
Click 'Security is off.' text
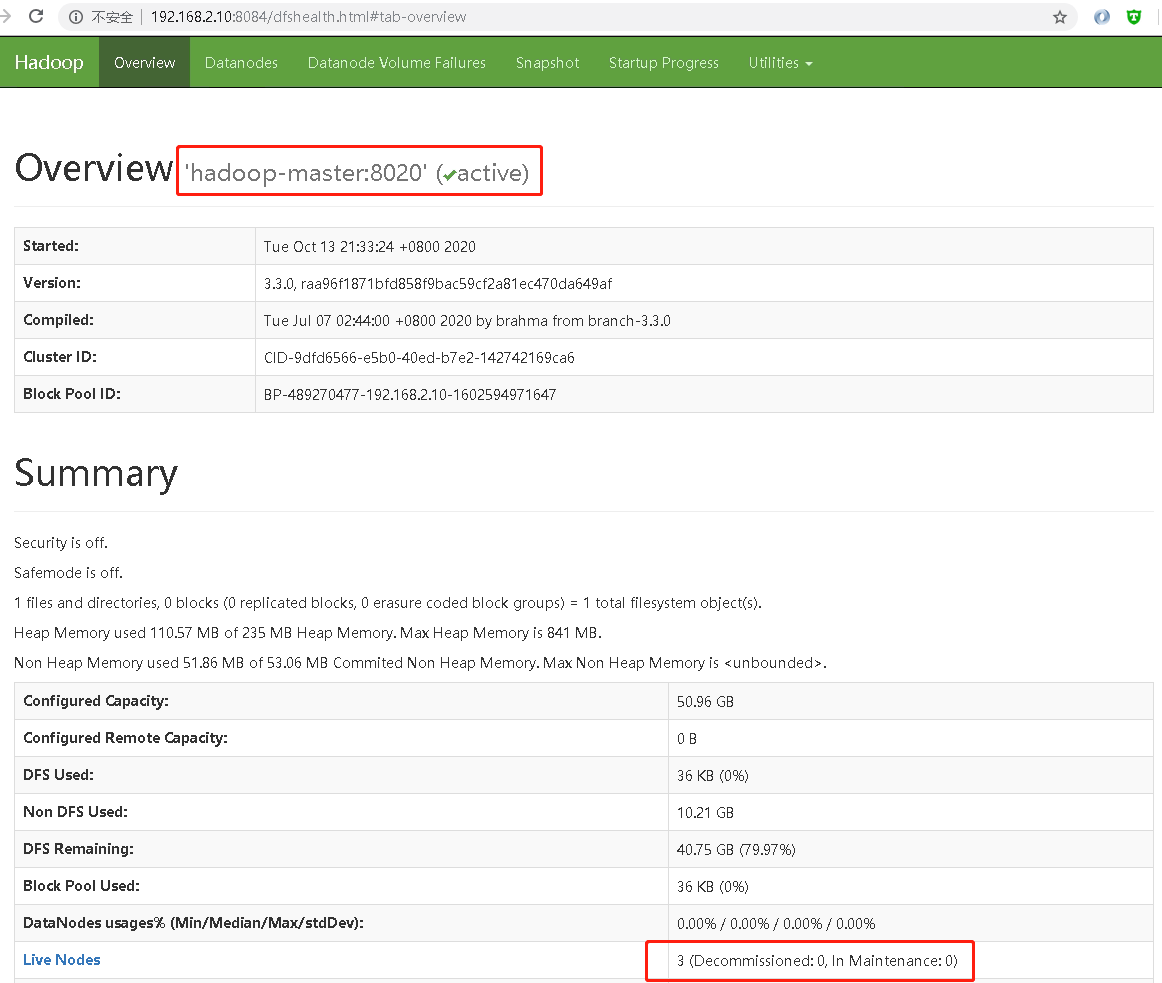[61, 543]
